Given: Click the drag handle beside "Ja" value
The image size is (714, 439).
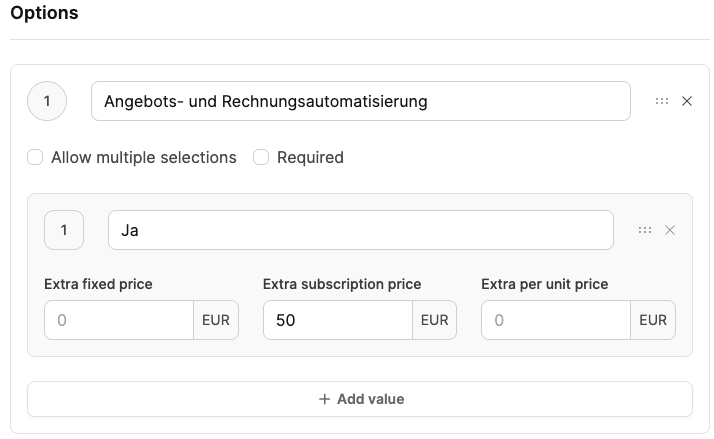Looking at the screenshot, I should (645, 230).
